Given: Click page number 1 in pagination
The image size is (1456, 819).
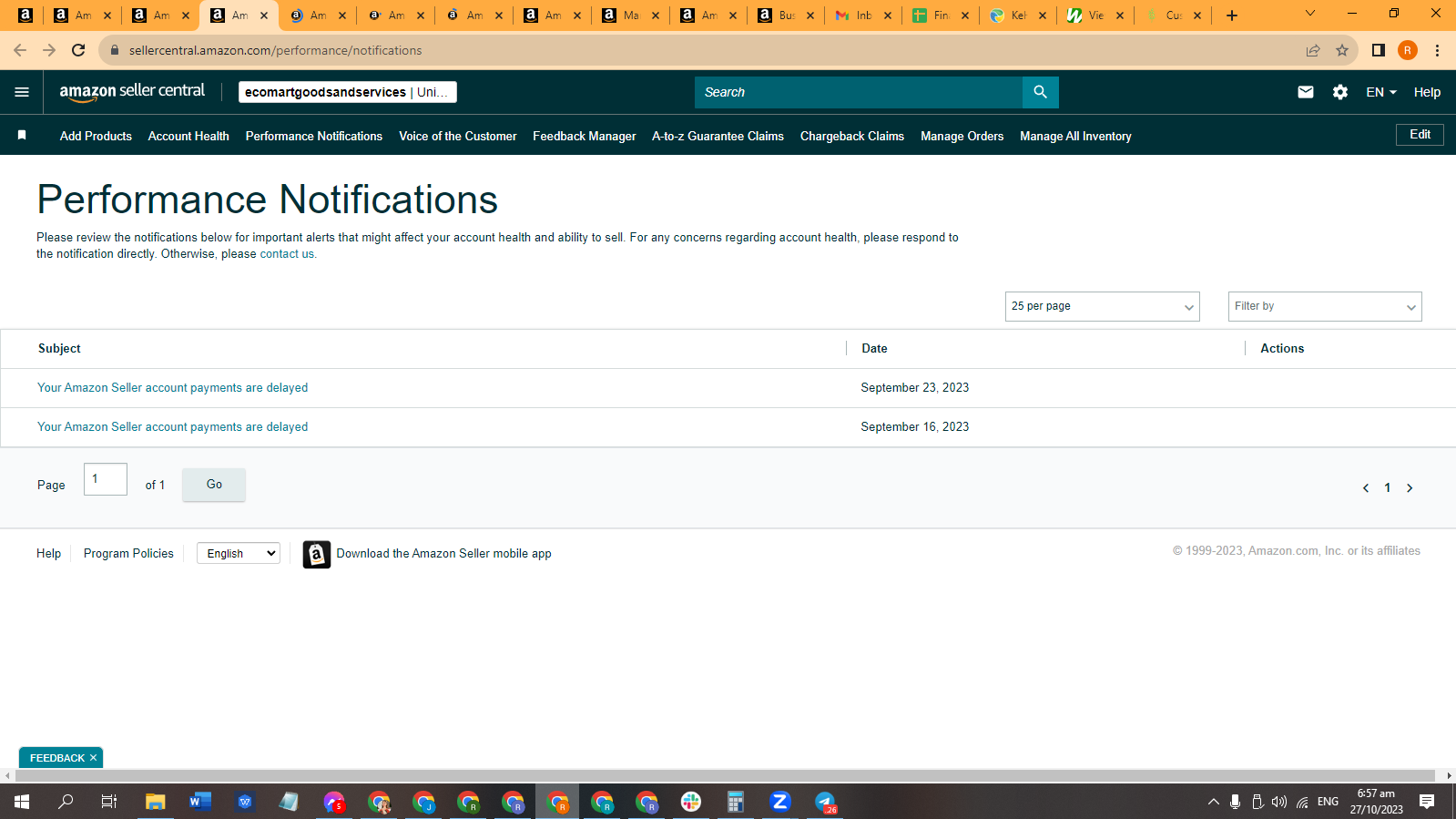Looking at the screenshot, I should (1387, 488).
